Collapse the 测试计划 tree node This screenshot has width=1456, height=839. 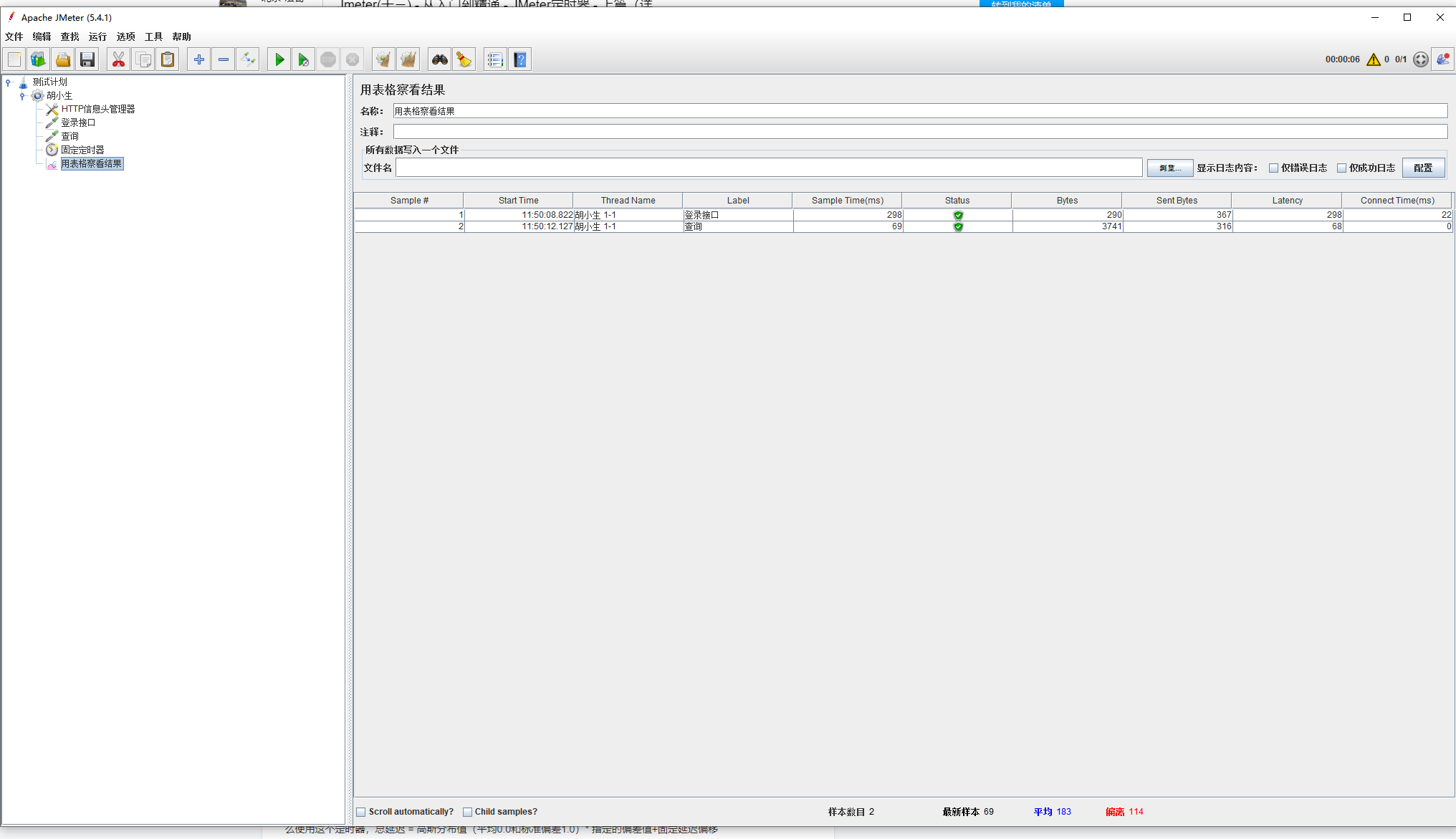(x=9, y=82)
